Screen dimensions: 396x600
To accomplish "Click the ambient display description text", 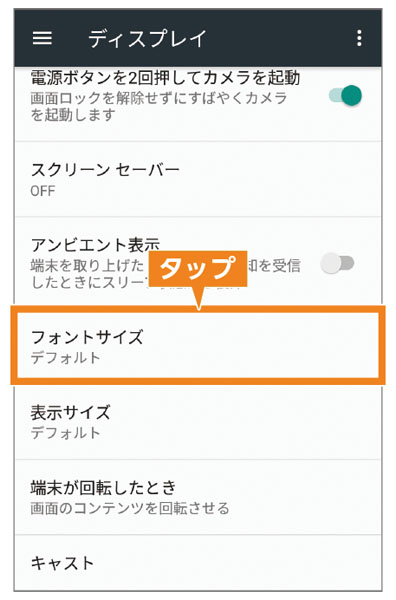I will tap(165, 274).
